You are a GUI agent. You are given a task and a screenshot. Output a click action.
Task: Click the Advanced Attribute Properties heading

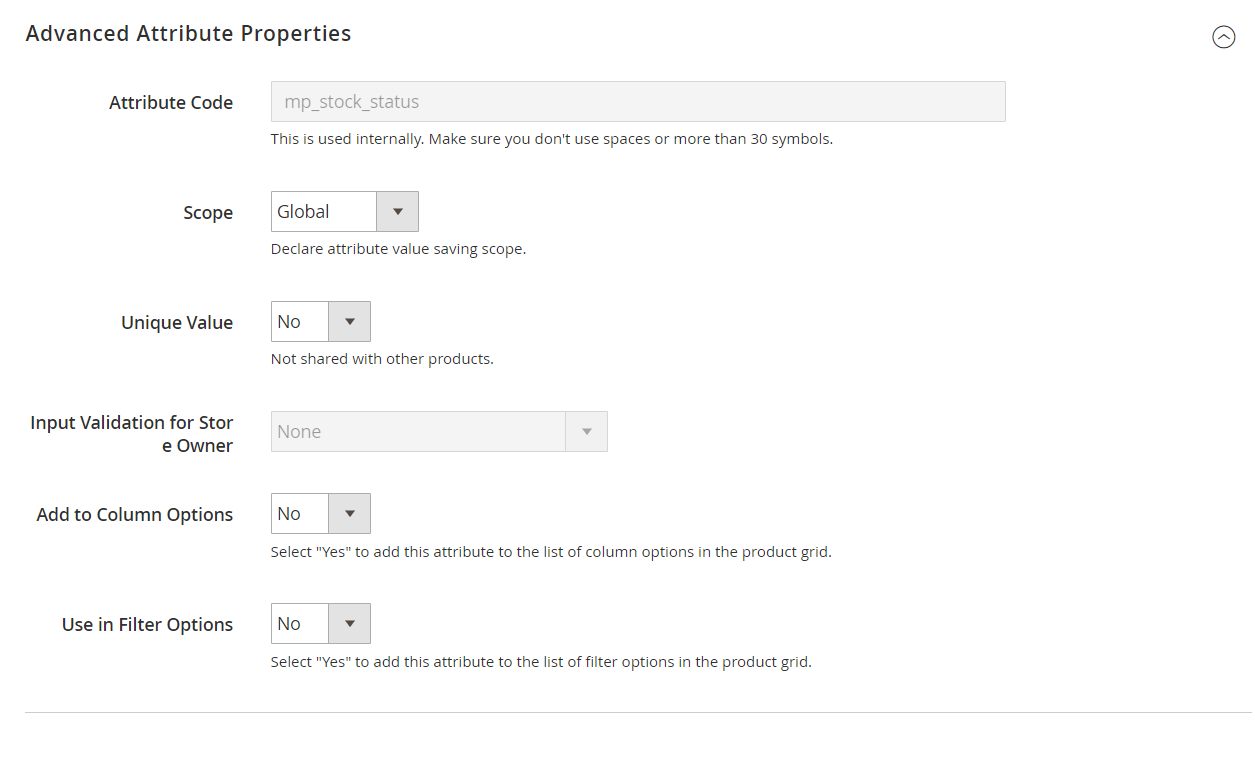[x=188, y=33]
